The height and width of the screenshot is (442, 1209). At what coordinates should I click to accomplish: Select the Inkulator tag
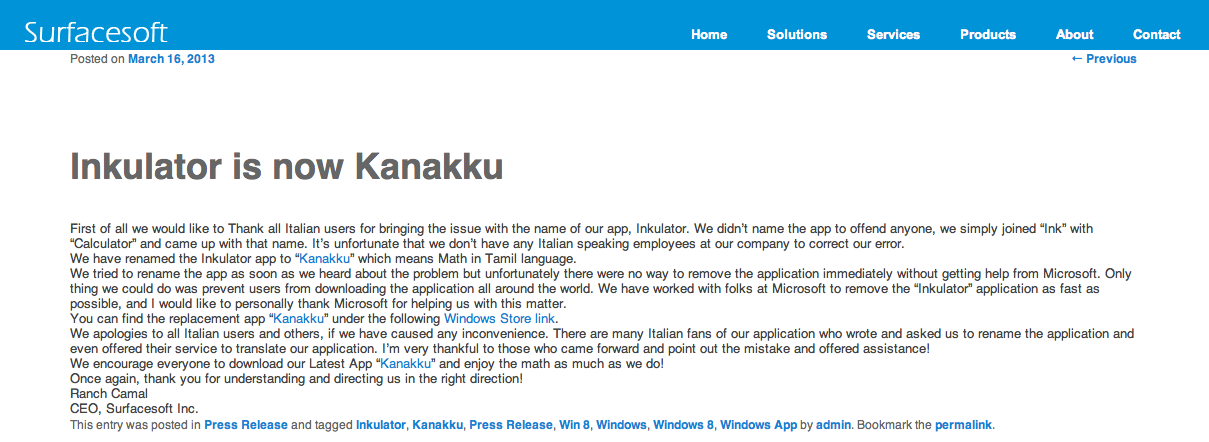coord(381,425)
